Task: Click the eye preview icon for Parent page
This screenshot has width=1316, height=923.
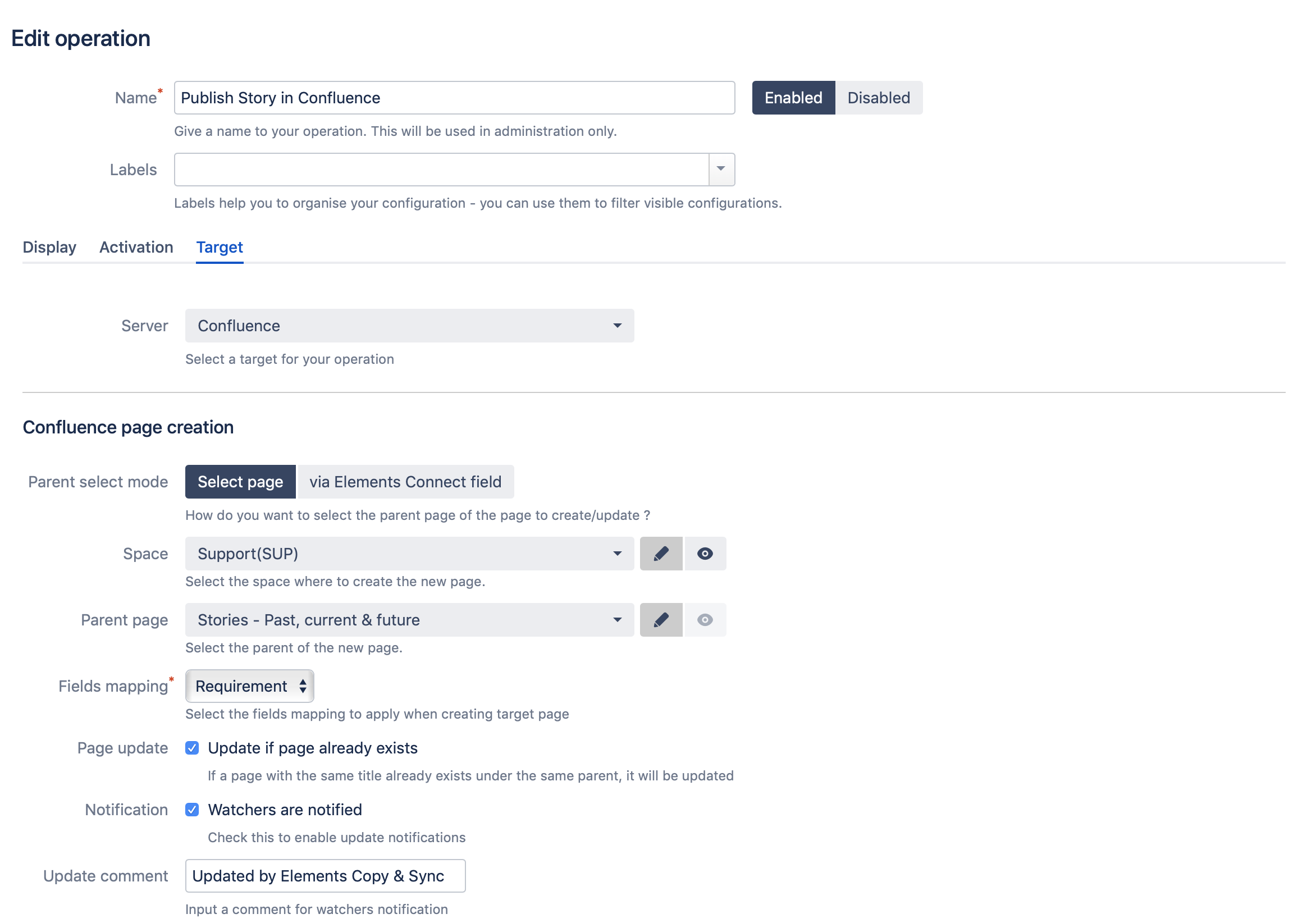Action: (705, 619)
